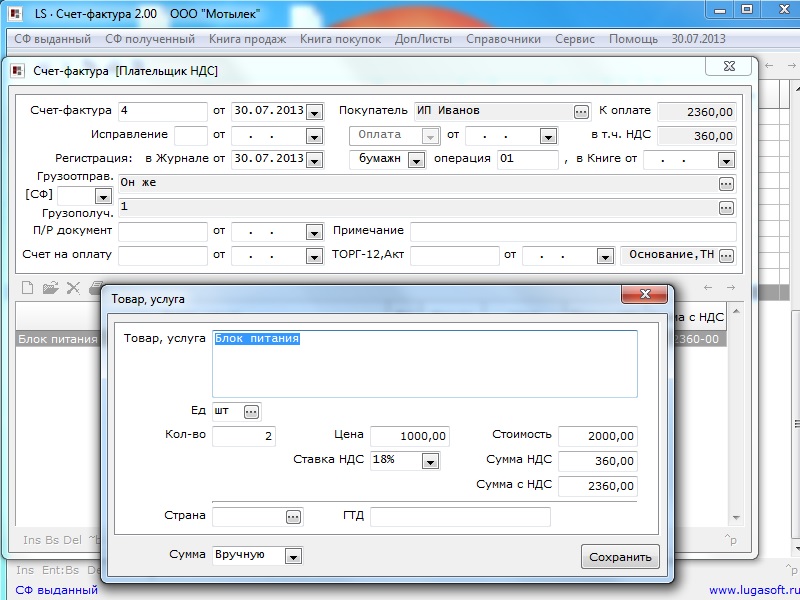Expand the Ставка НДС 18% dropdown
This screenshot has height=600, width=800.
(430, 461)
